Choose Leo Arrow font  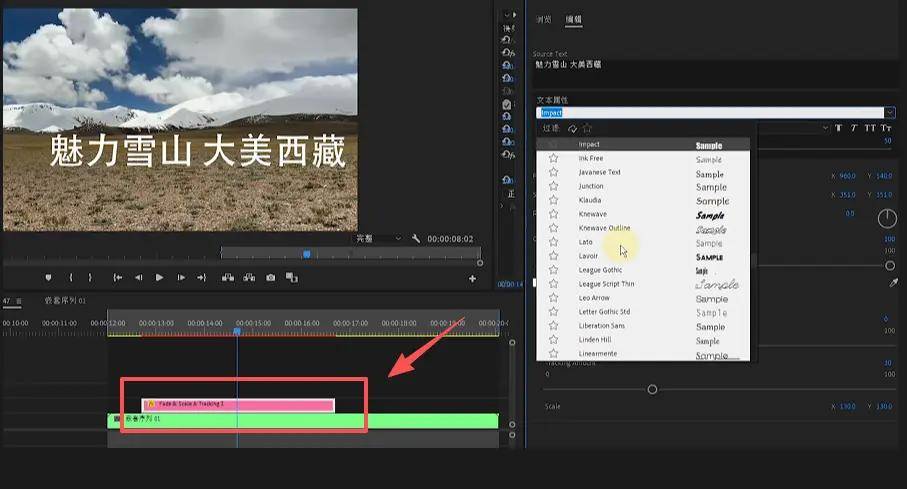click(643, 297)
